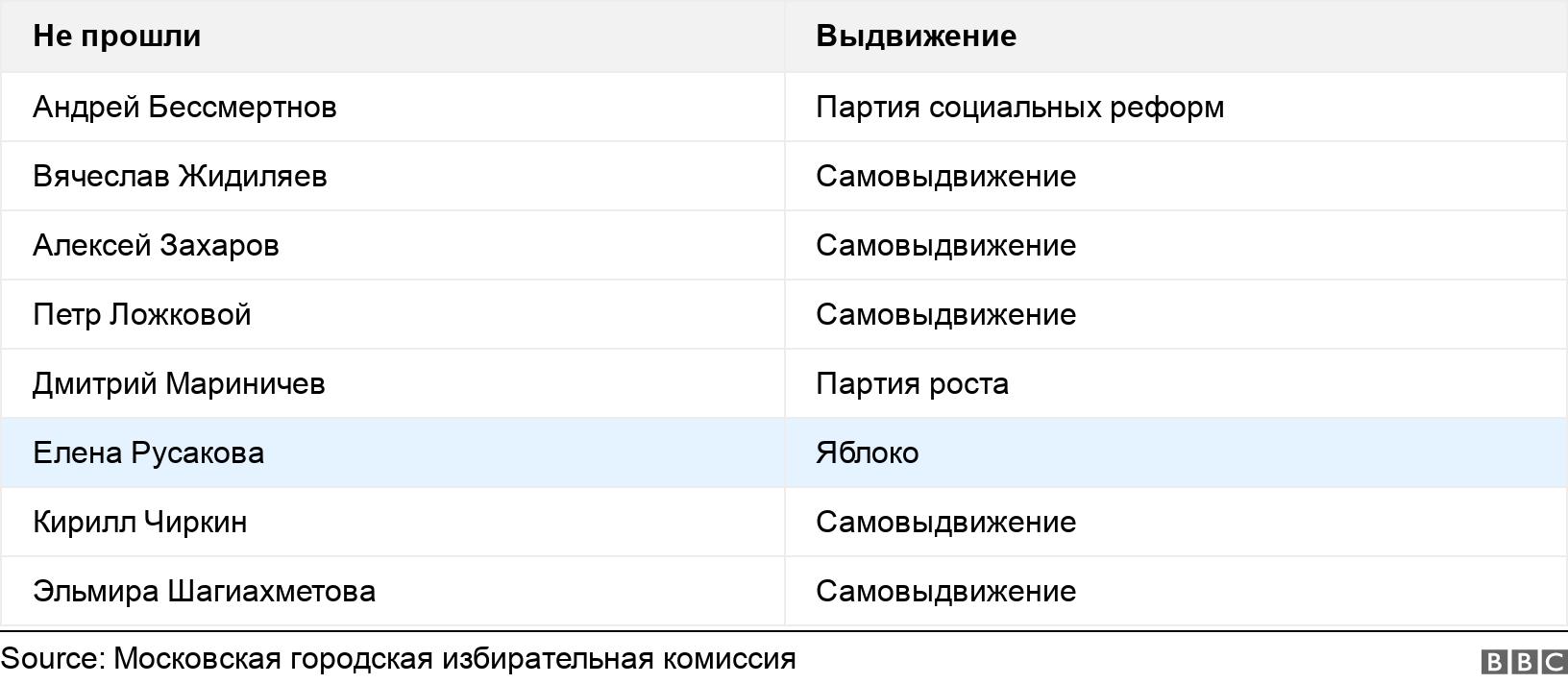Image resolution: width=1568 pixels, height=684 pixels.
Task: Select the Вячеслав Жидиляев cell
Action: tap(180, 176)
